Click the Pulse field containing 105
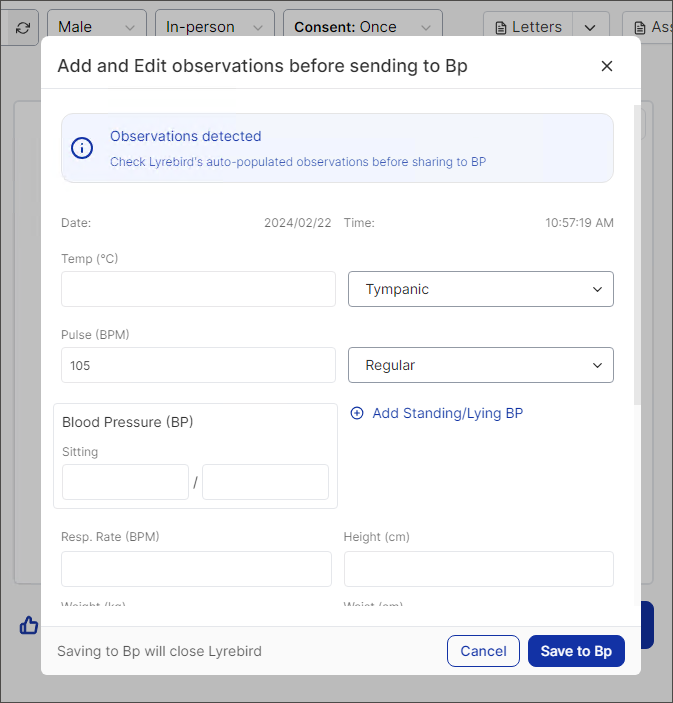Image resolution: width=673 pixels, height=703 pixels. 198,365
